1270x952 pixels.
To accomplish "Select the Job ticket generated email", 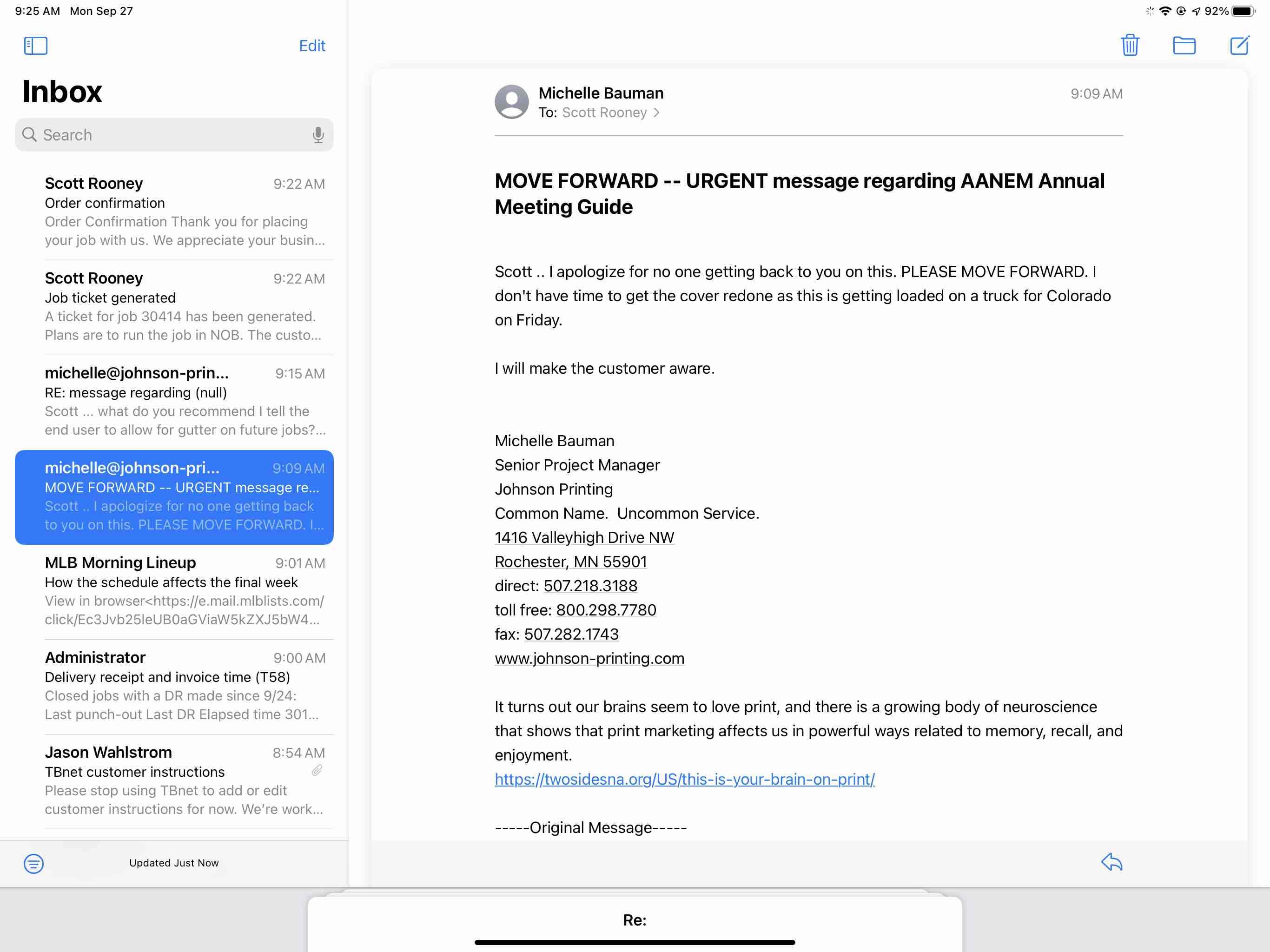I will click(x=184, y=307).
